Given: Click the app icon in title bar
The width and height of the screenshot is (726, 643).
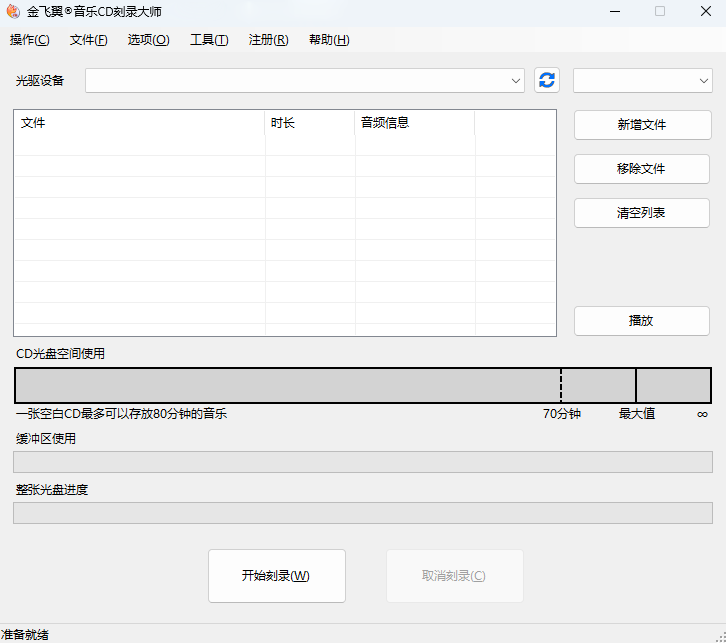Looking at the screenshot, I should [x=13, y=11].
